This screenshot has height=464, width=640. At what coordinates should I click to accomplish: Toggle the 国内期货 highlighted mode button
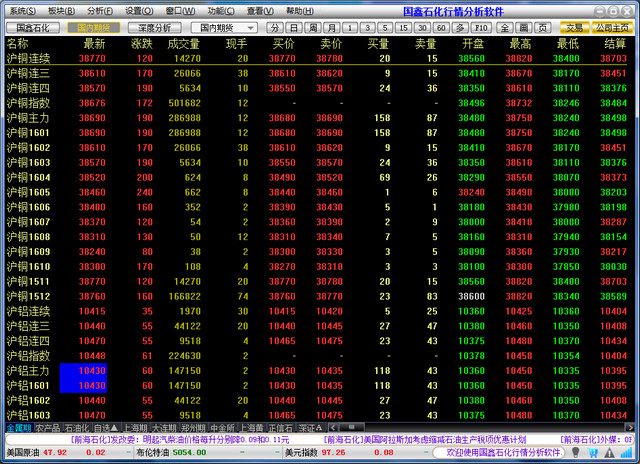coord(97,27)
